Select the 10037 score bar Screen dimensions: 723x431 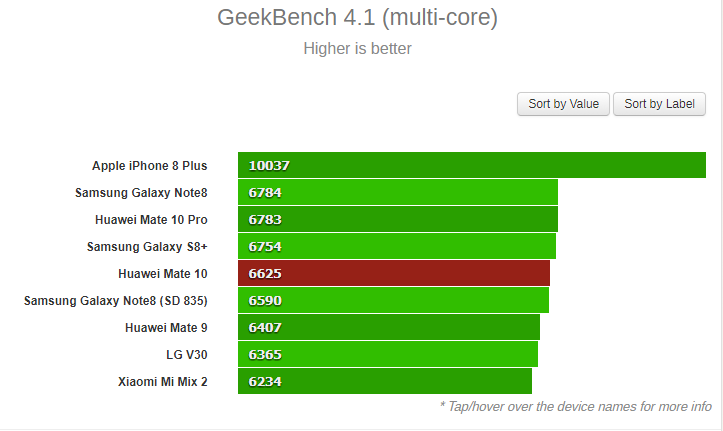(472, 165)
